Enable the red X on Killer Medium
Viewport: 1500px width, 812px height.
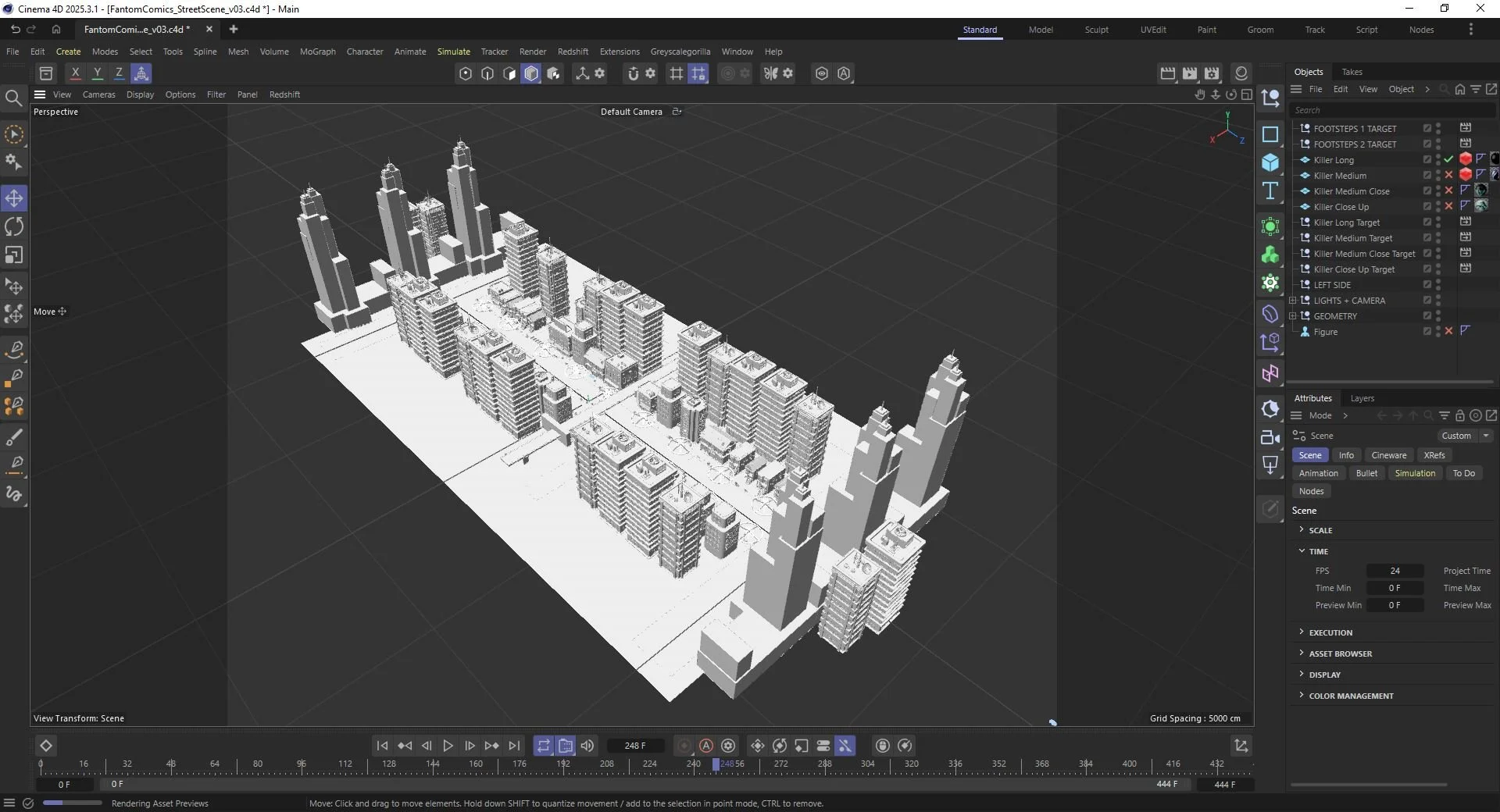[1448, 176]
